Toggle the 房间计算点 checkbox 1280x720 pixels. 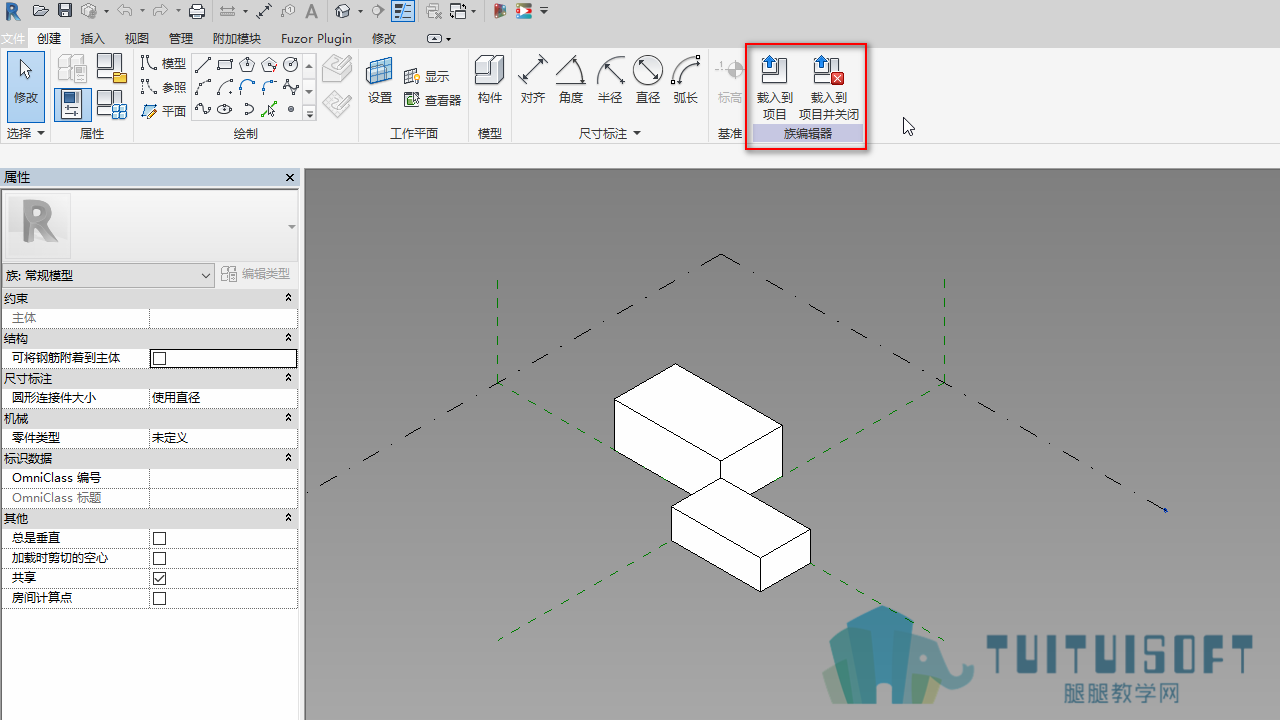point(159,598)
